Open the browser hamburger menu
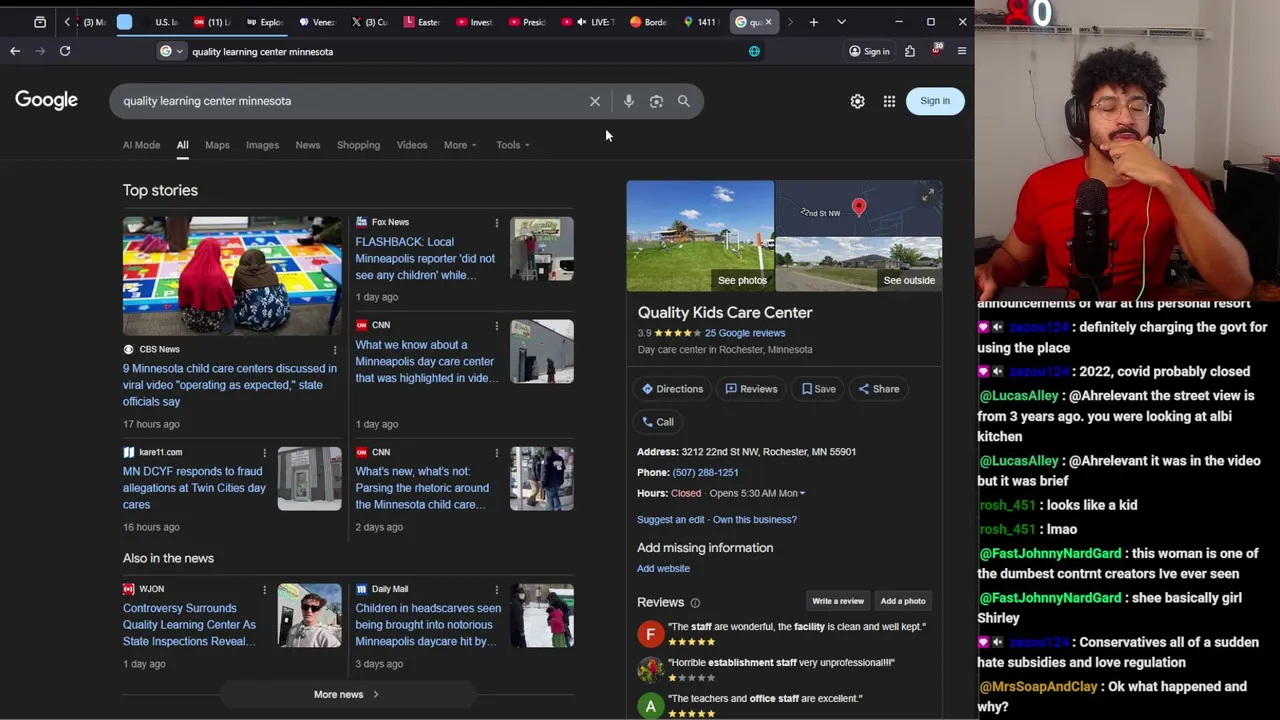The width and height of the screenshot is (1280, 720). (x=962, y=51)
